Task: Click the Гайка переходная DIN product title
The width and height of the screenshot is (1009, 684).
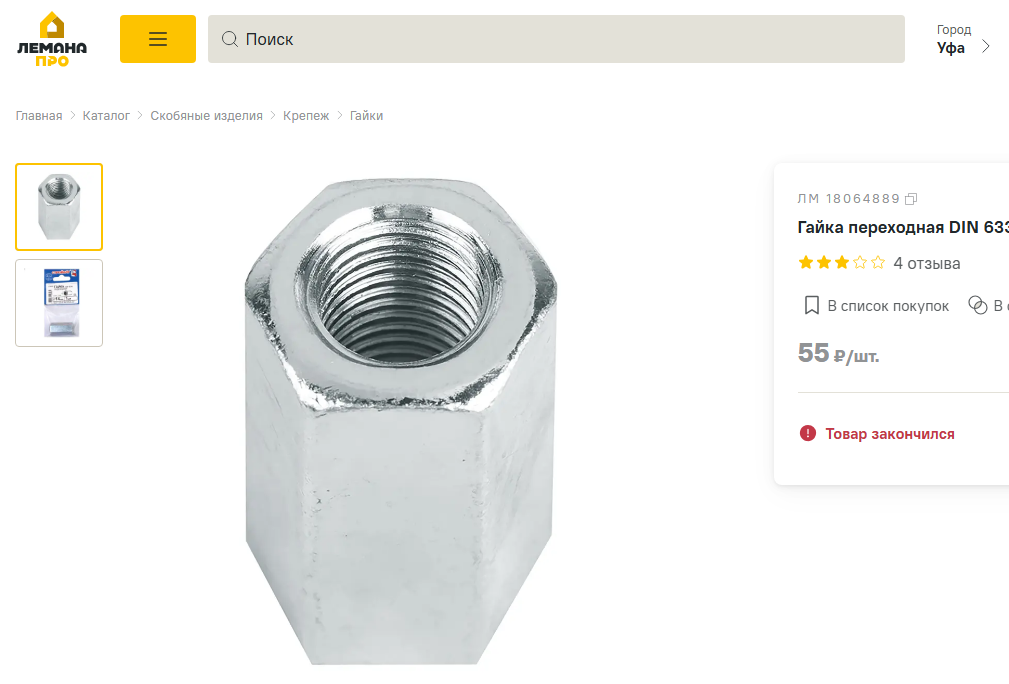Action: (x=902, y=227)
